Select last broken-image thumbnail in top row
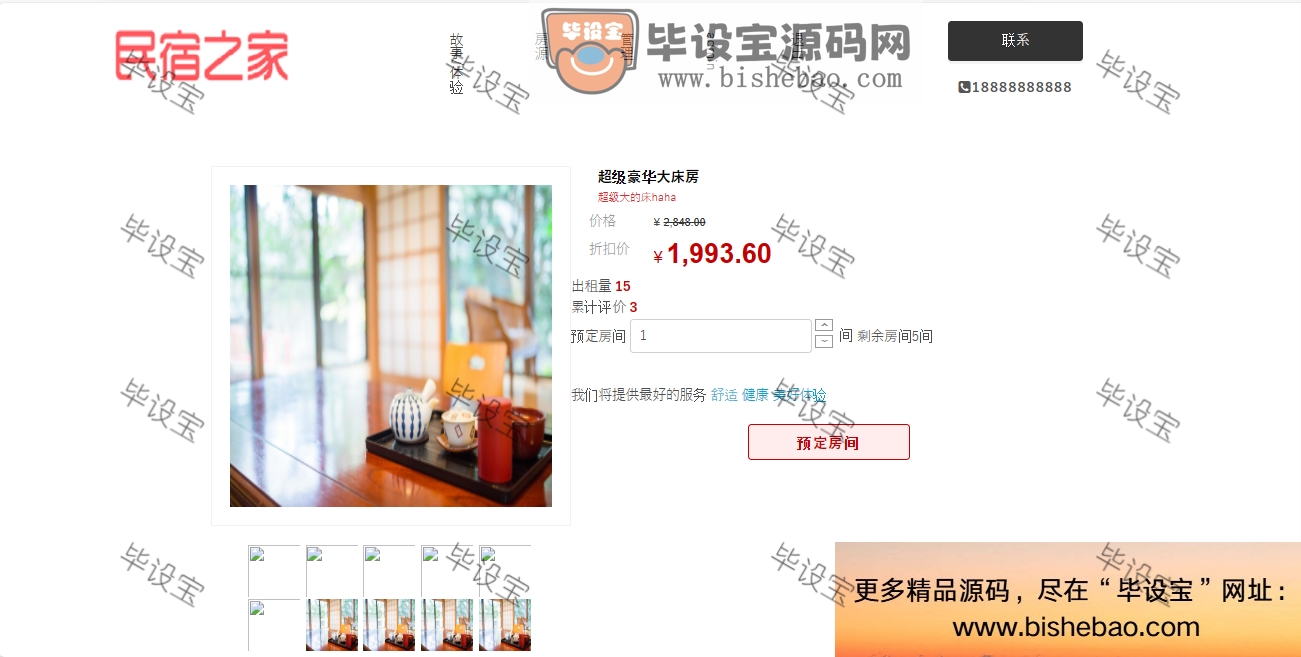This screenshot has height=657, width=1301. (x=505, y=571)
